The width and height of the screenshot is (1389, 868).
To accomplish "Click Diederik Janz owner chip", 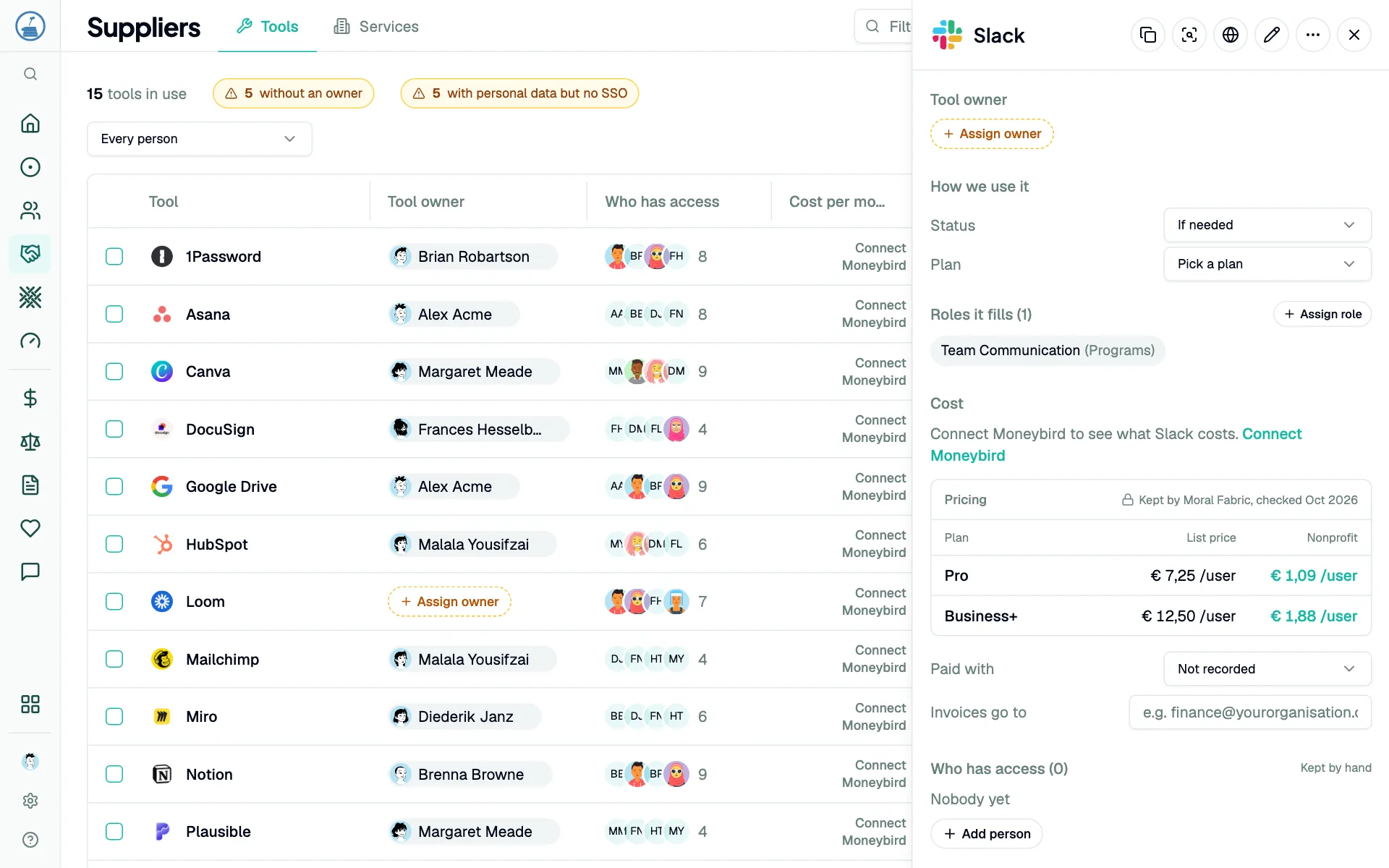I will [x=465, y=717].
